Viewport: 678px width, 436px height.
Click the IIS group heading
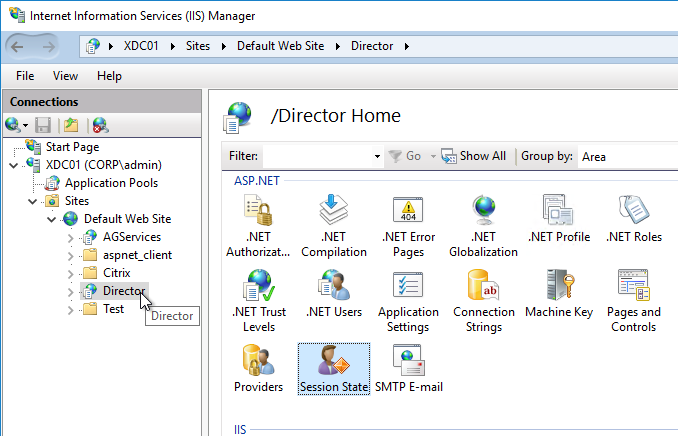coord(240,430)
